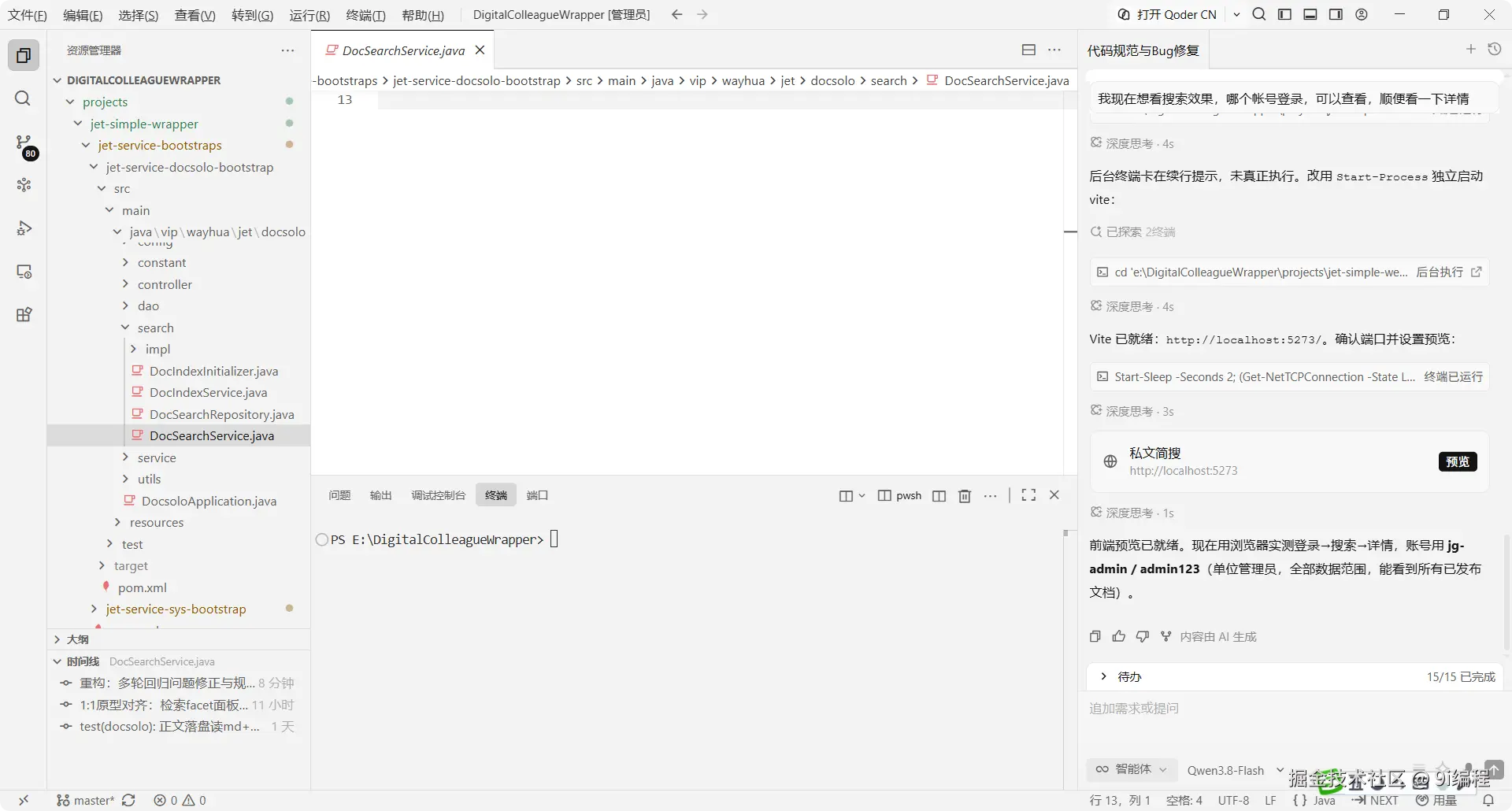
Task: Give thumbs up to the AI response
Action: [1118, 636]
